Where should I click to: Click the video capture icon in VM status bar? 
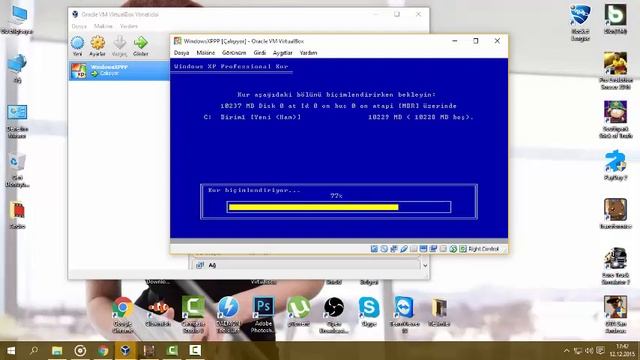point(433,249)
